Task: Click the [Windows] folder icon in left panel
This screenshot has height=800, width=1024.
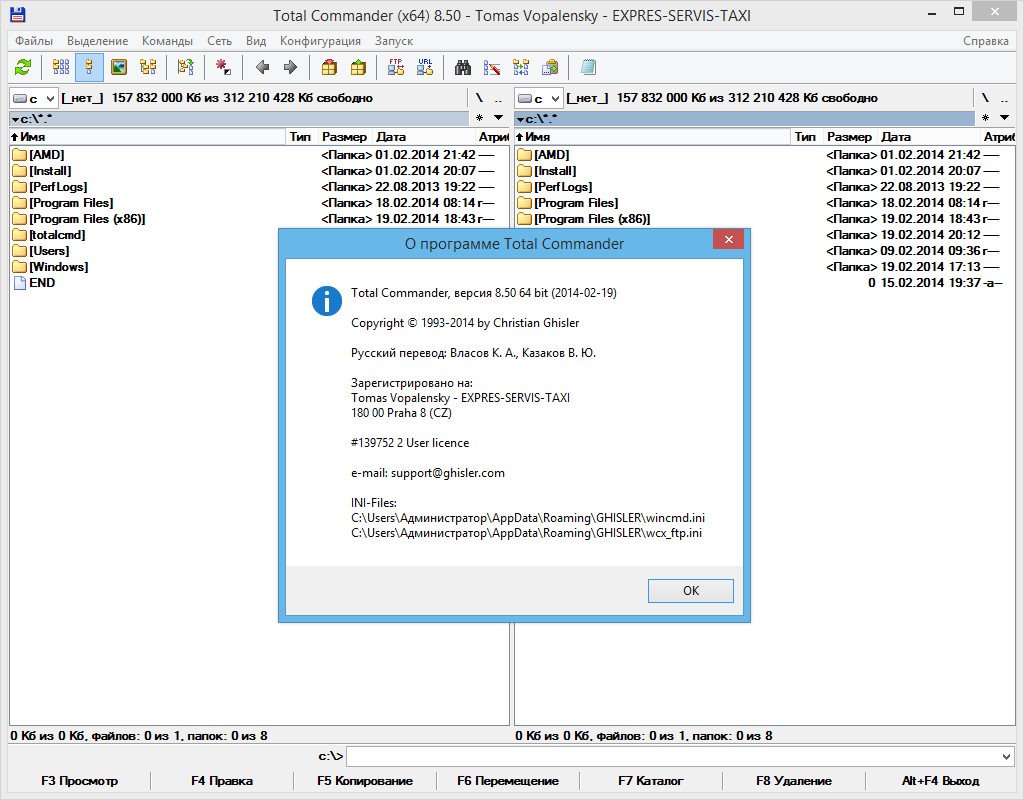Action: [x=20, y=267]
